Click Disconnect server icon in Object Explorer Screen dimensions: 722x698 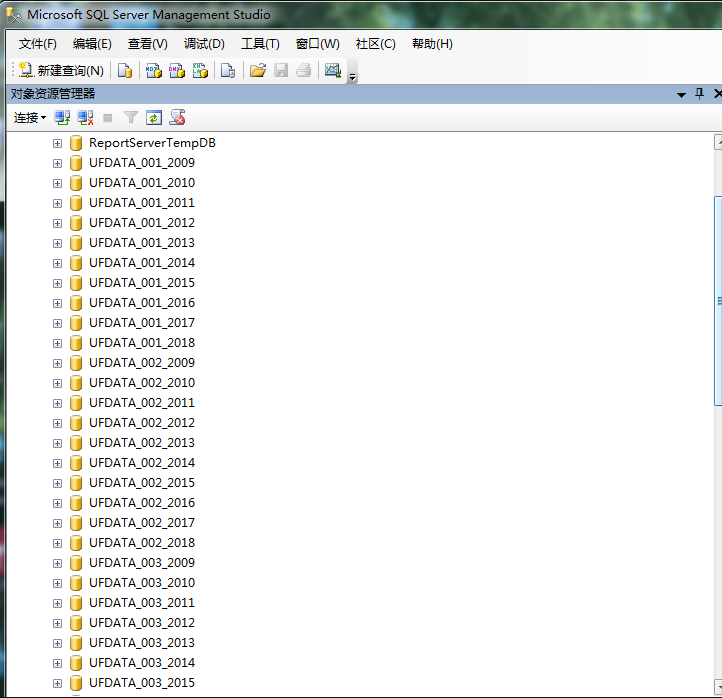click(85, 118)
